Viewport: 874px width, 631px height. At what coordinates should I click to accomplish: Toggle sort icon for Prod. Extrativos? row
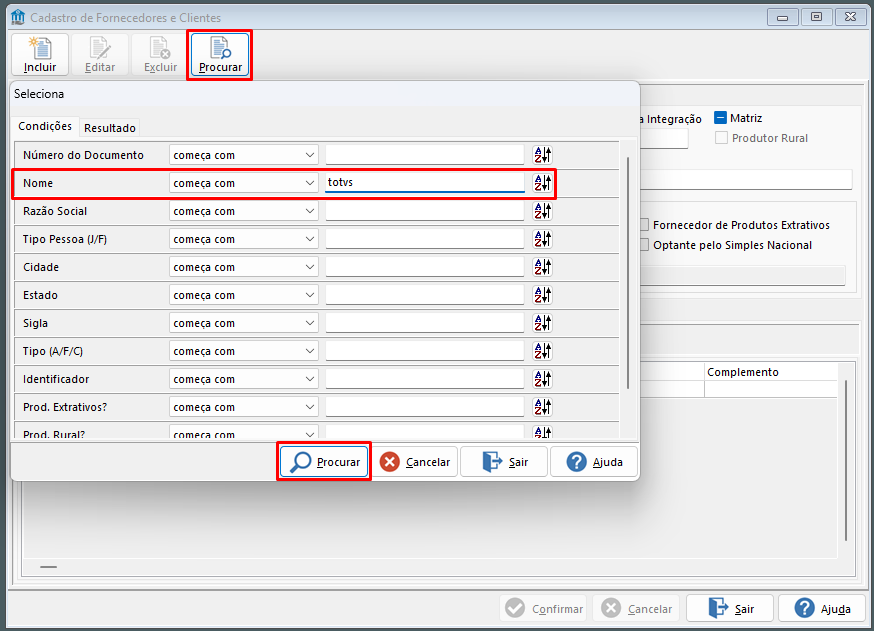(x=542, y=407)
